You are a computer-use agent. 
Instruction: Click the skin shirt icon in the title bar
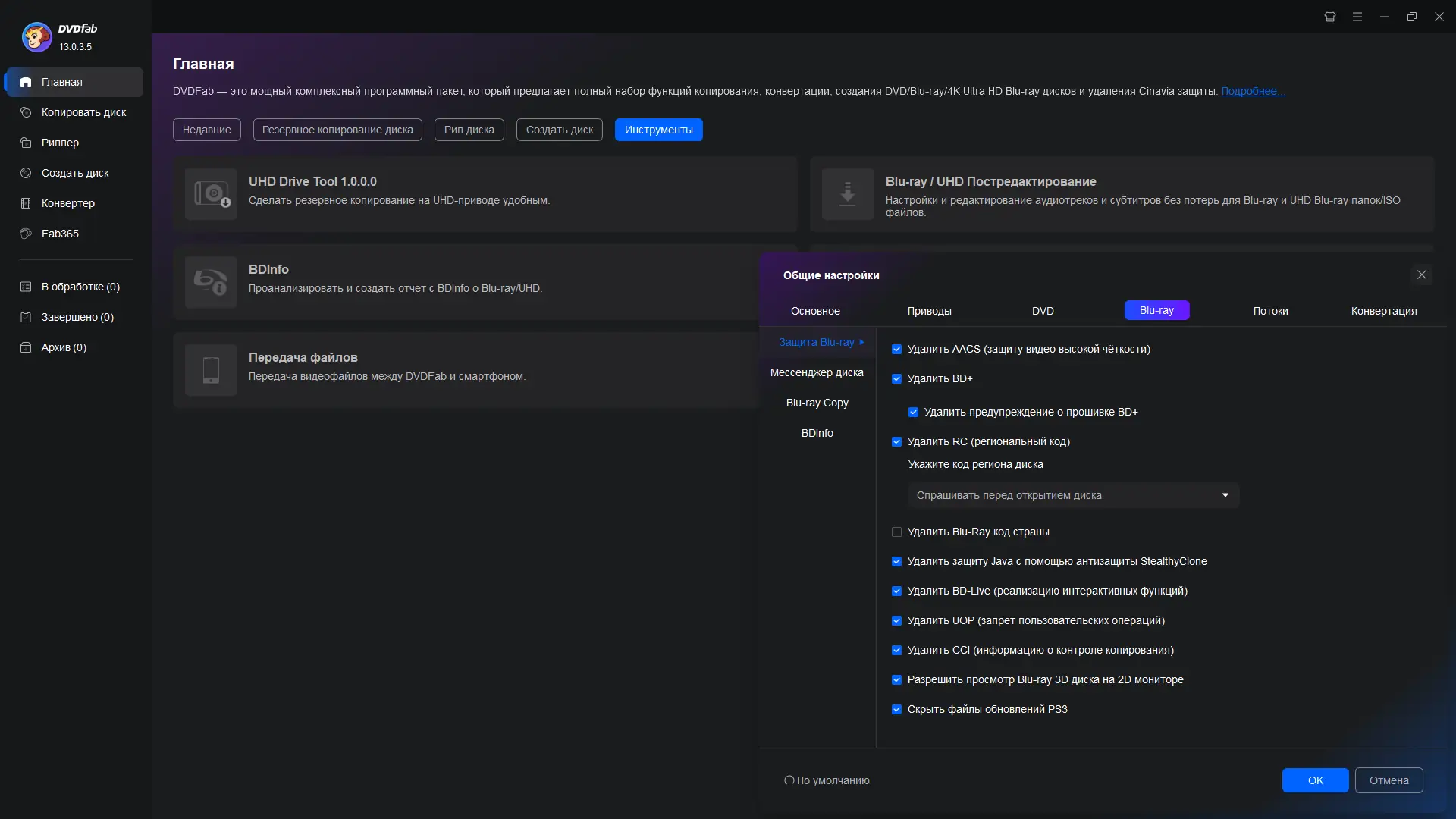[x=1329, y=17]
